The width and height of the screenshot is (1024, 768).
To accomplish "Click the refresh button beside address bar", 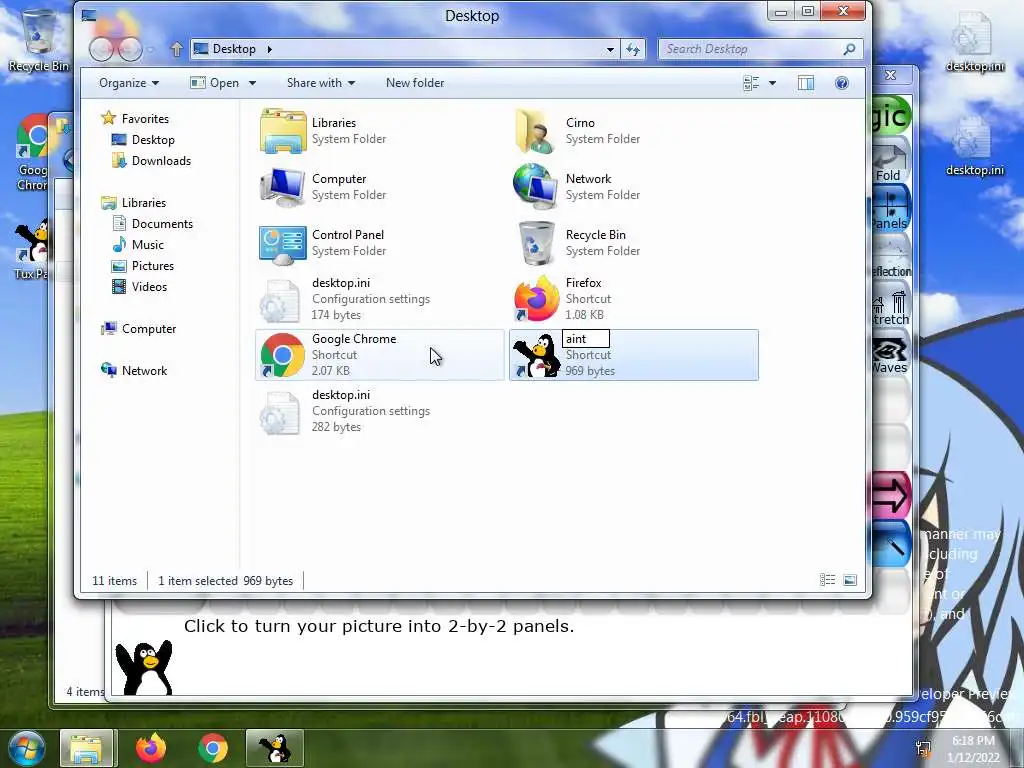I will [x=633, y=49].
